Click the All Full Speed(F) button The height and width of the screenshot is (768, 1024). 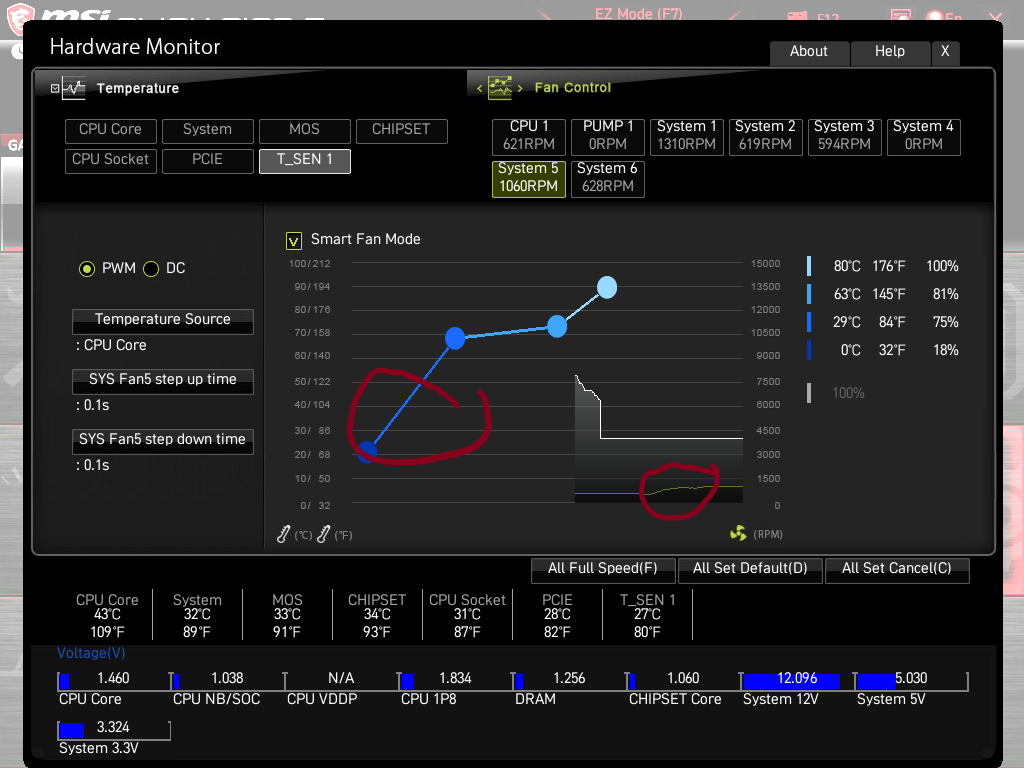pyautogui.click(x=603, y=569)
